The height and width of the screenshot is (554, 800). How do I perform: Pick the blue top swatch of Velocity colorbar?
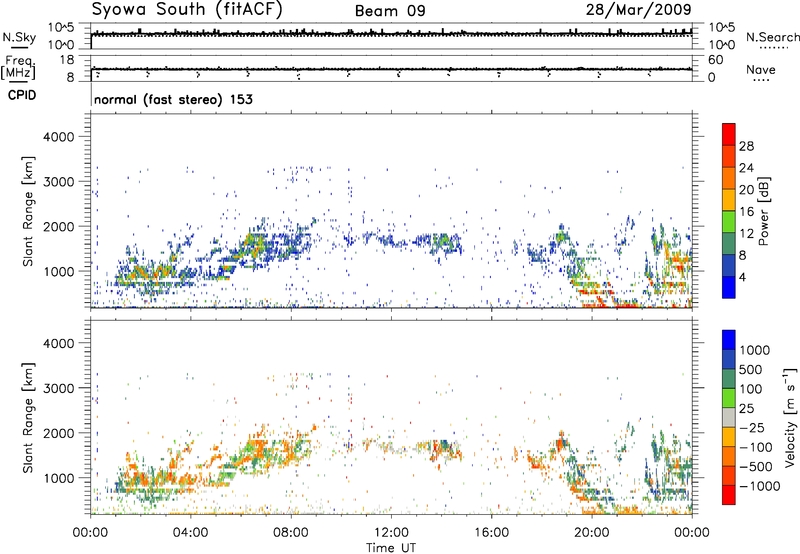729,340
